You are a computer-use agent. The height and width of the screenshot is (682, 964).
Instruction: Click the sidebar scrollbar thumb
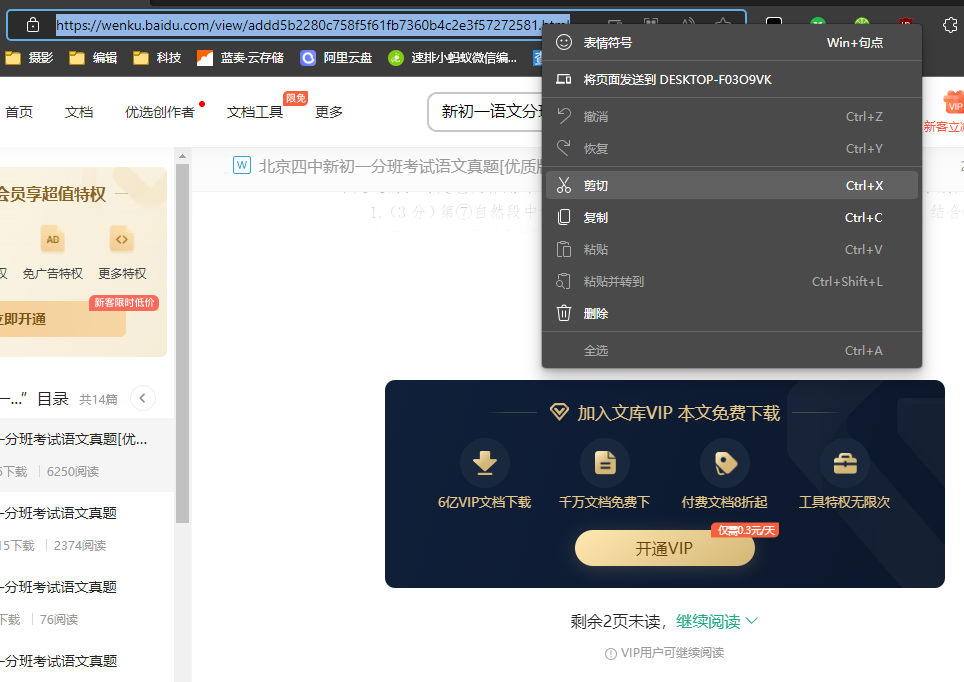pos(182,343)
